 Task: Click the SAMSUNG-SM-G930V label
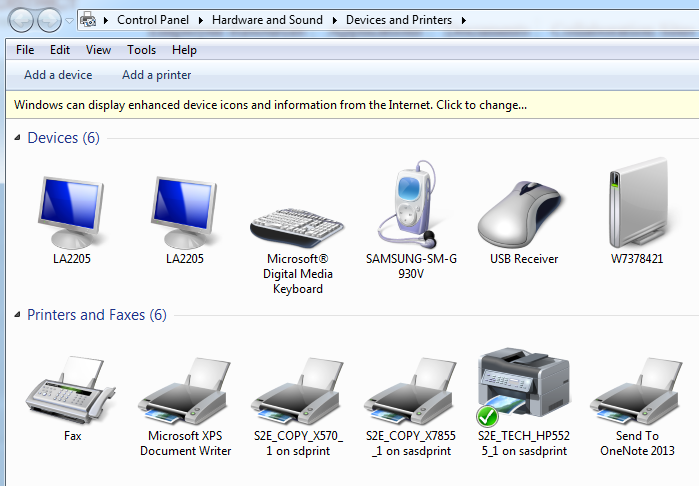click(411, 266)
